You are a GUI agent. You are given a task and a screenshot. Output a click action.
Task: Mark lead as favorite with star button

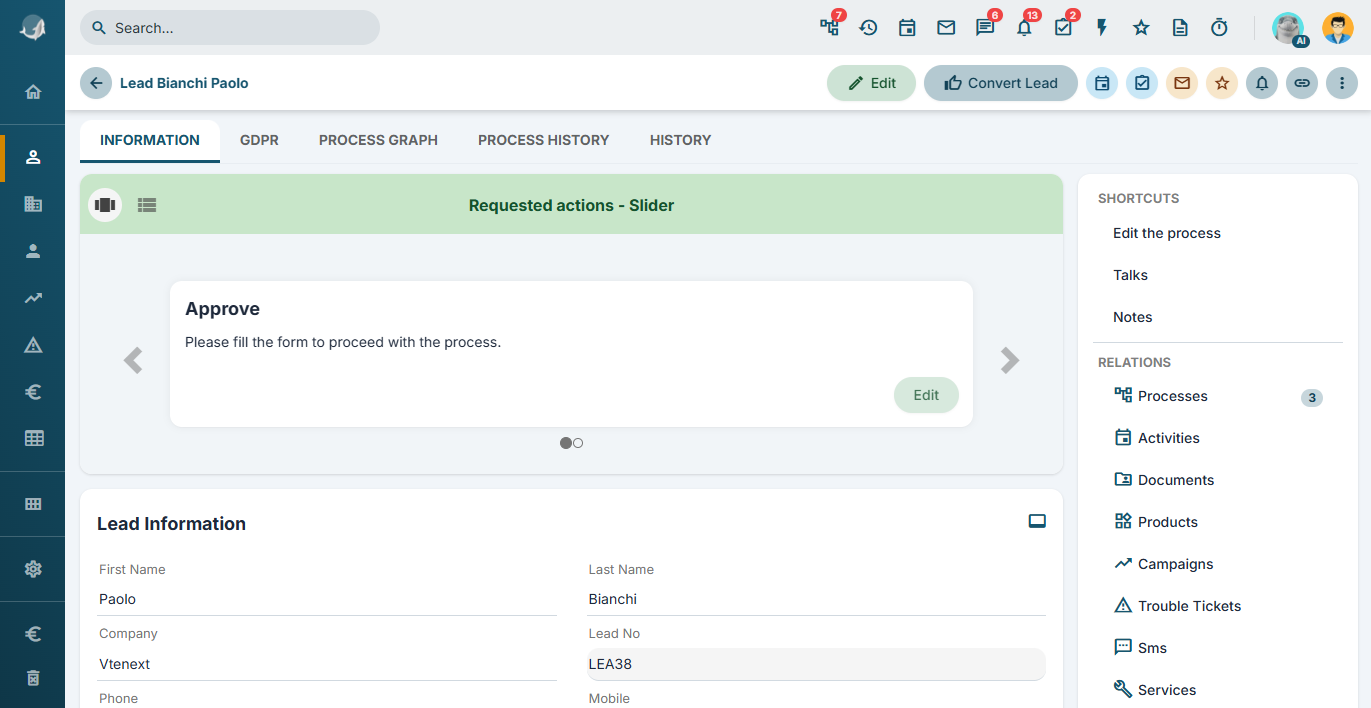click(1222, 83)
